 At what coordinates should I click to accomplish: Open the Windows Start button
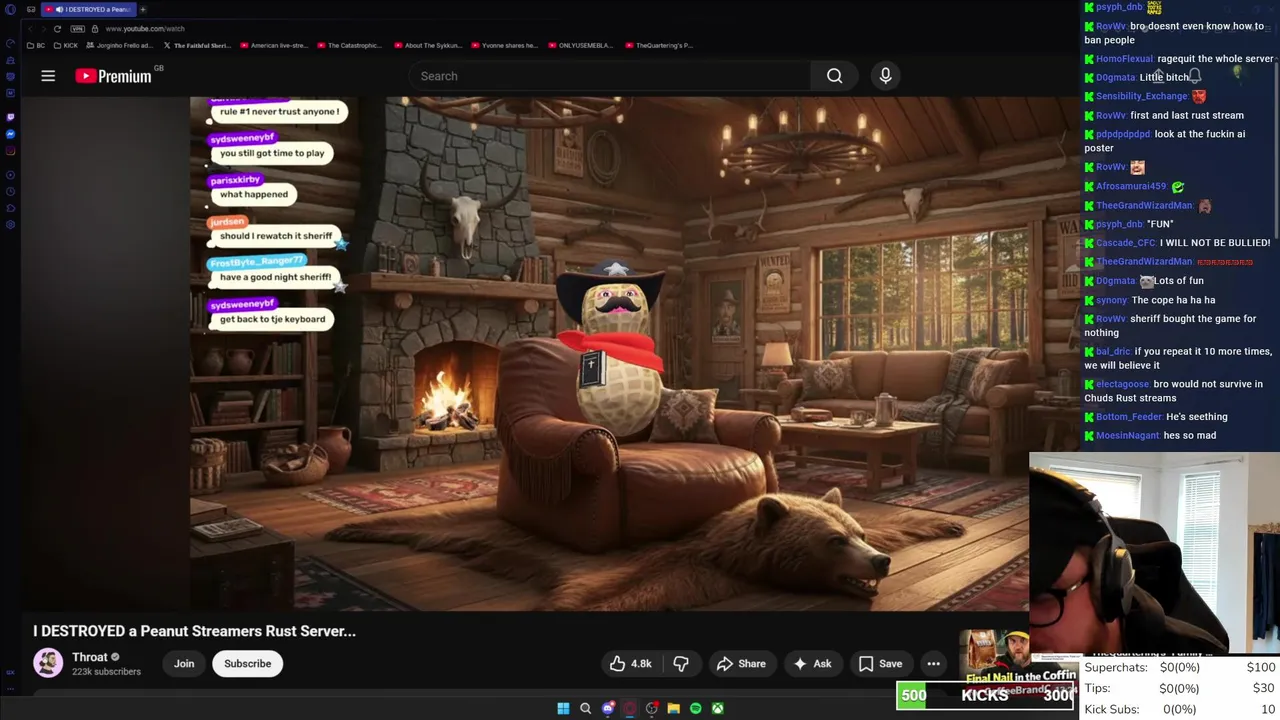pos(563,708)
